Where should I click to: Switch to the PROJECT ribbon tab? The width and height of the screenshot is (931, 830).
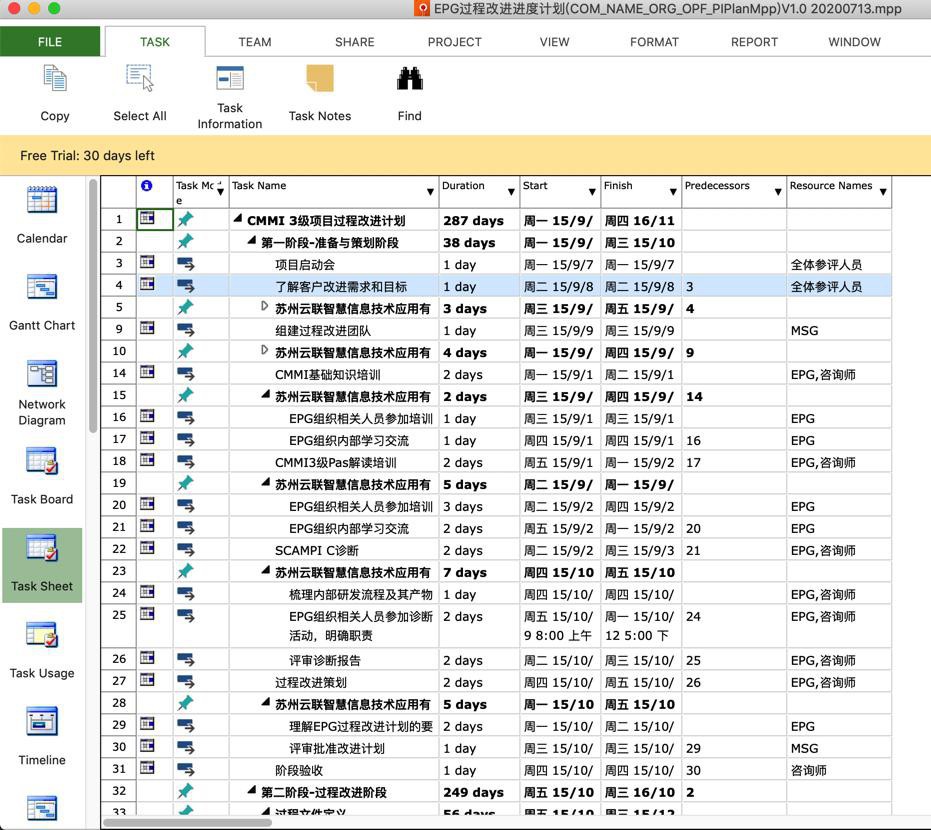(454, 42)
